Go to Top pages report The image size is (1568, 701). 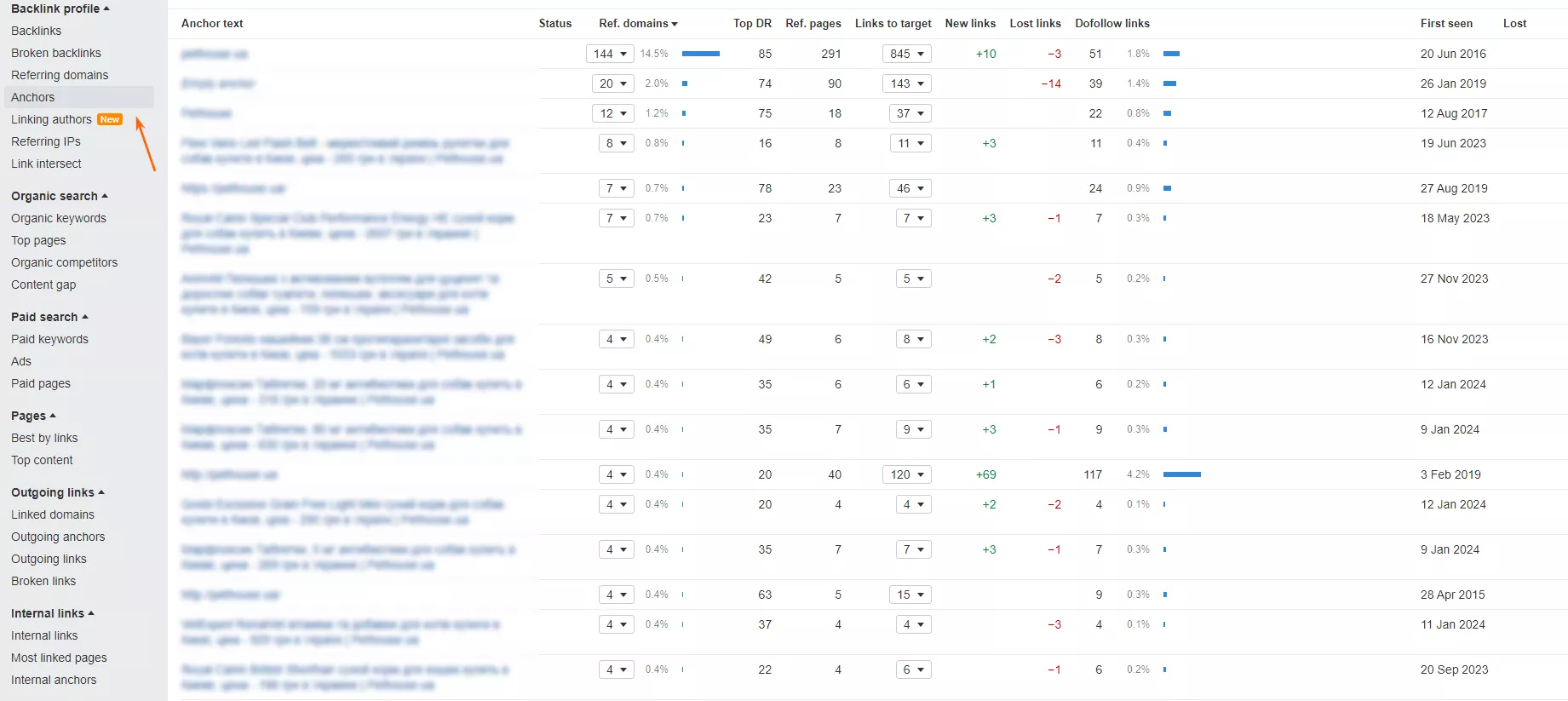coord(38,240)
